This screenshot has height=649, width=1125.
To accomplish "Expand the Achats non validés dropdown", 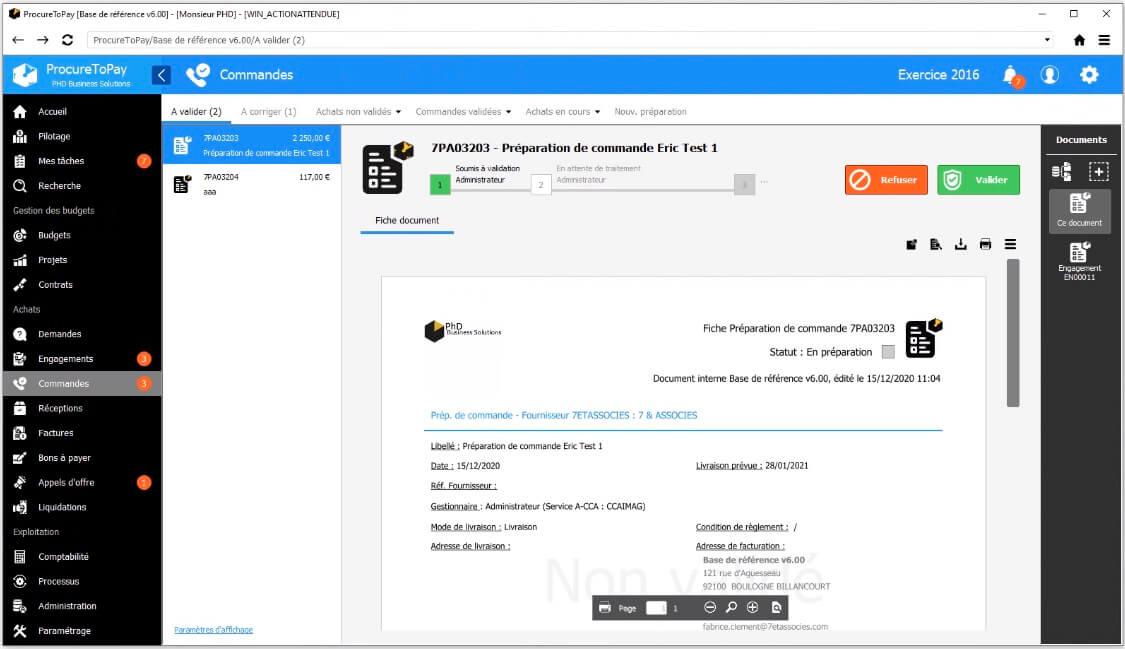I will 358,112.
